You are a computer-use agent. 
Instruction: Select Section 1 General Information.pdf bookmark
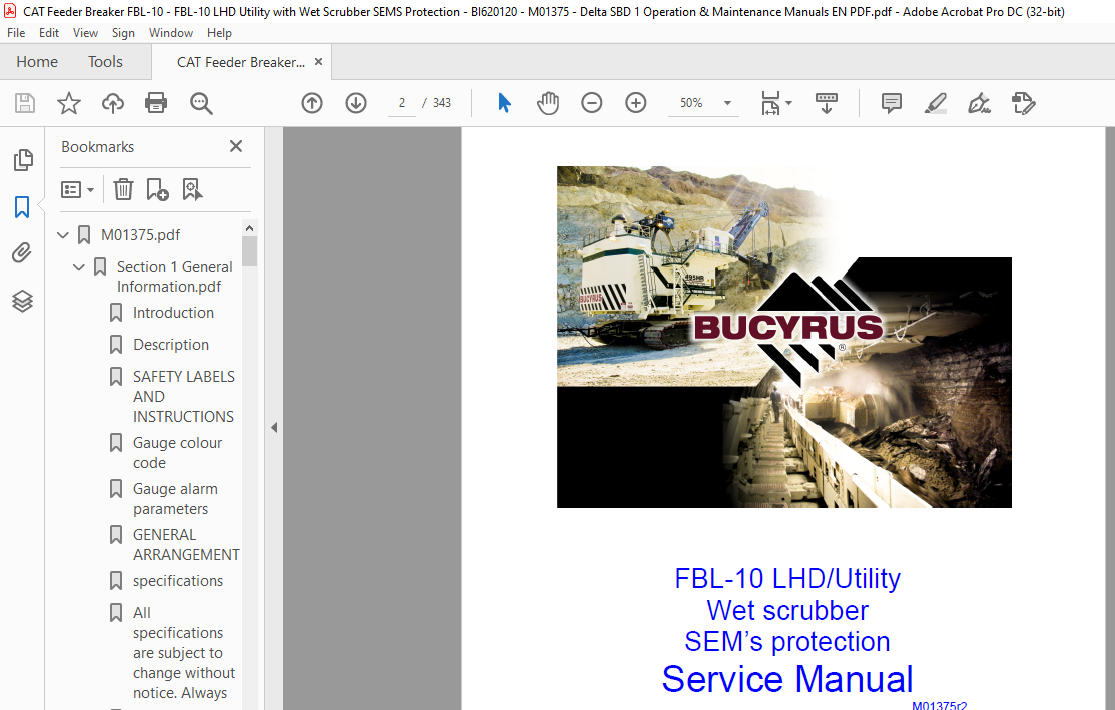[x=174, y=277]
